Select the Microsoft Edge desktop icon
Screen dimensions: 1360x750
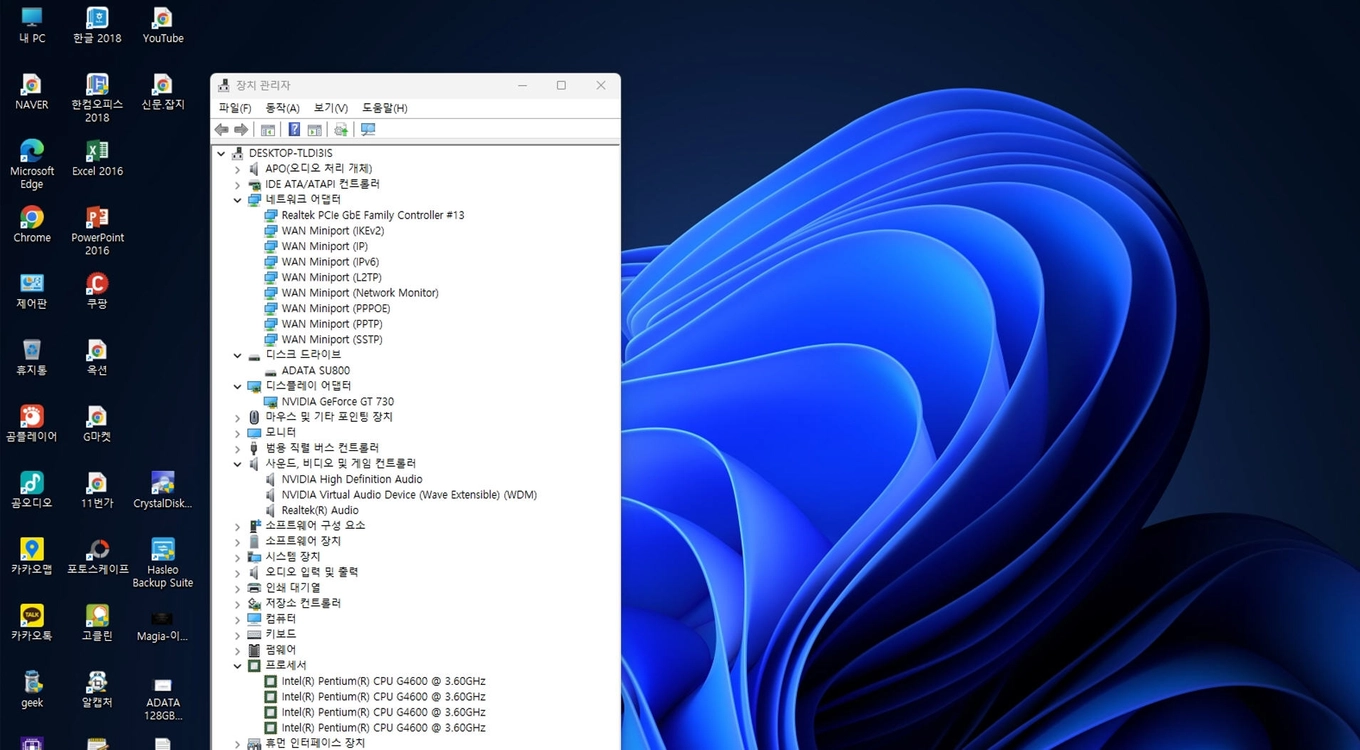[32, 164]
